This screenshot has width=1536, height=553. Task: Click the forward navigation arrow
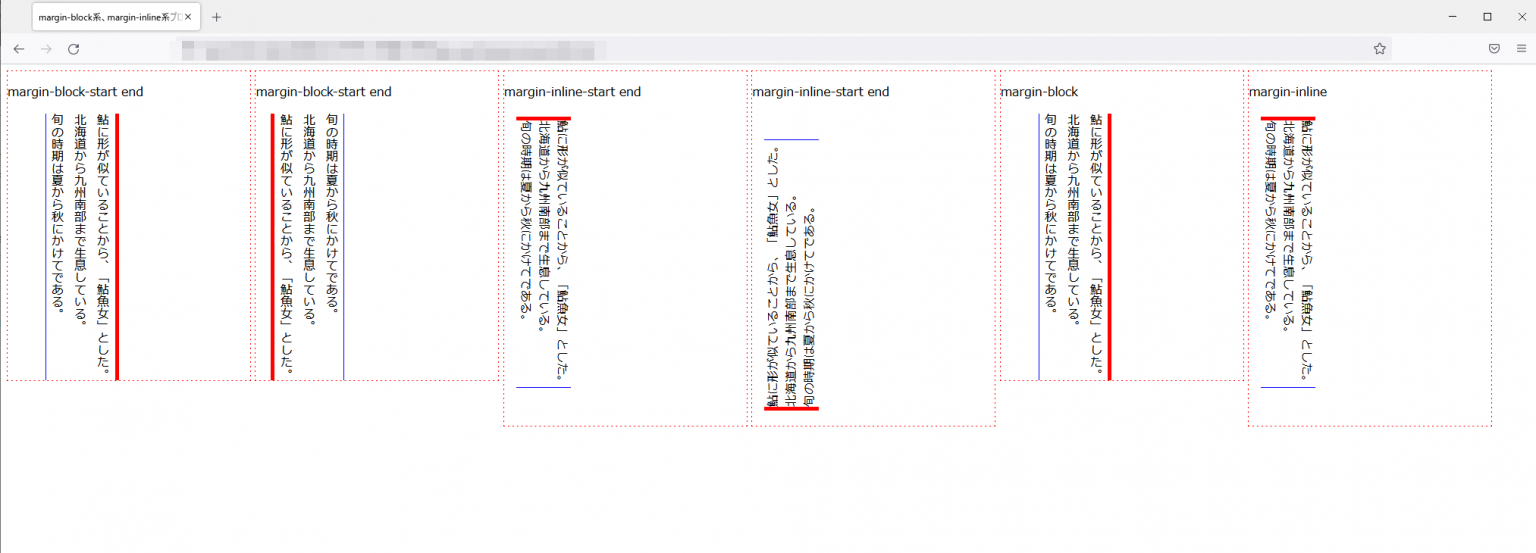(46, 49)
